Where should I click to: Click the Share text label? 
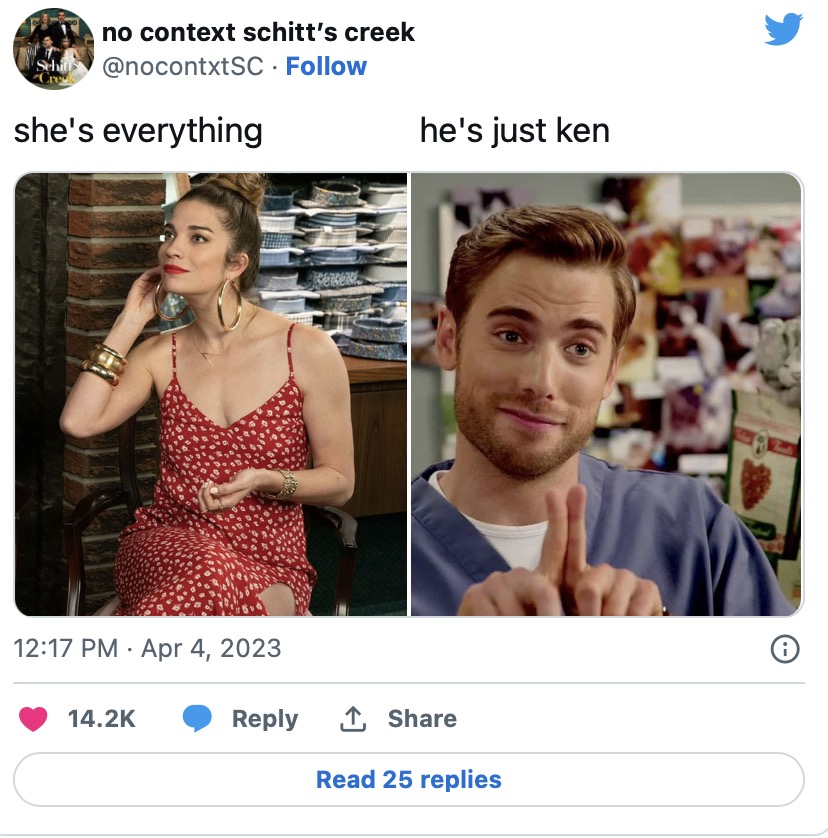422,719
